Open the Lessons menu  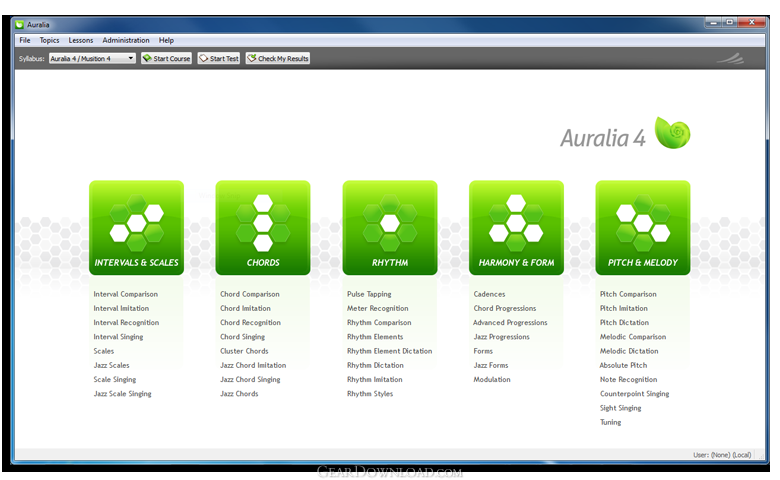81,40
